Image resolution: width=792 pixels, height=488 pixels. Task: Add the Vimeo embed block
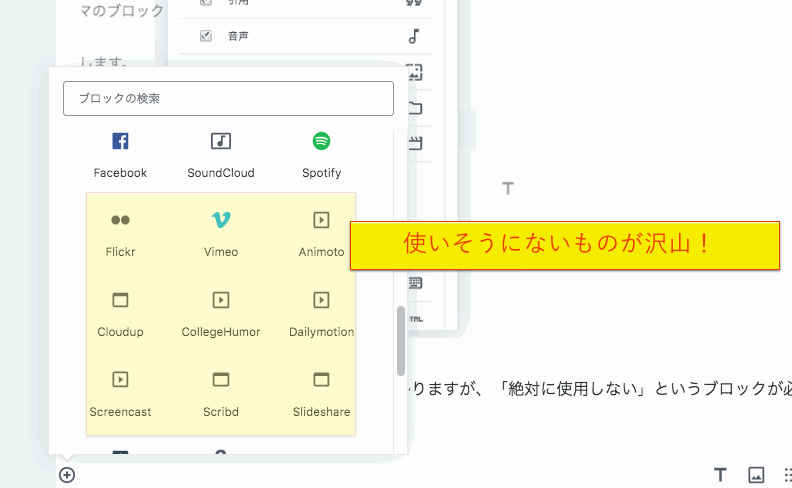tap(221, 234)
